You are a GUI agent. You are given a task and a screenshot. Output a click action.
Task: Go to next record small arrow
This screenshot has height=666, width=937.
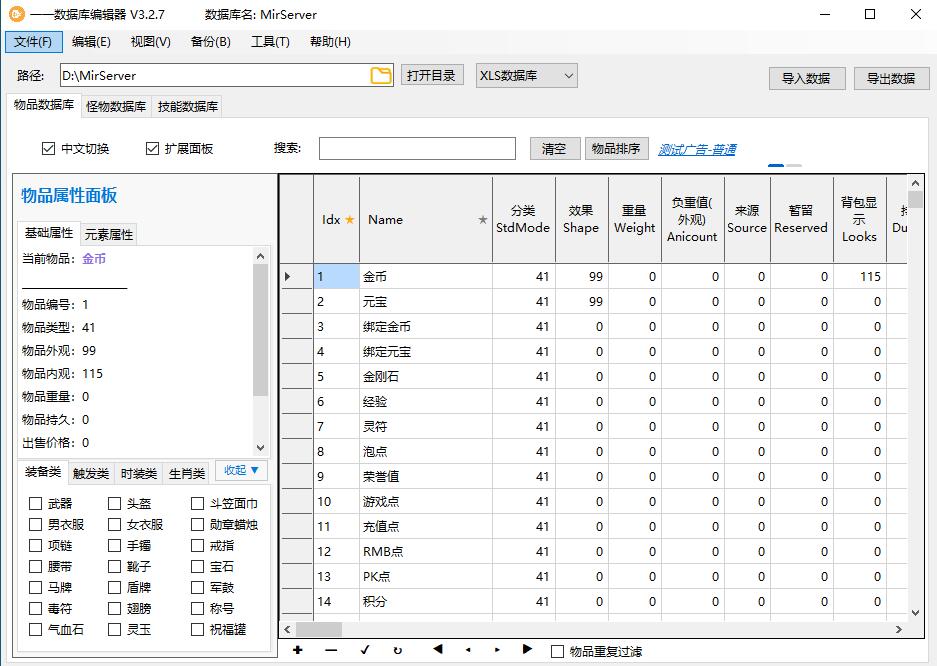click(x=497, y=650)
